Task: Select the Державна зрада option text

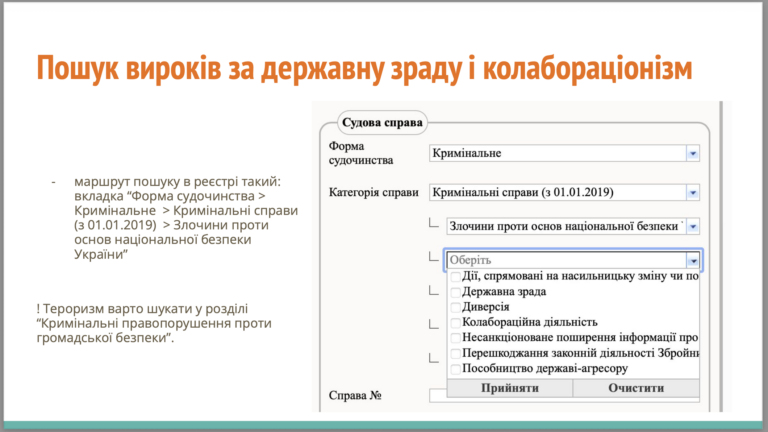Action: tap(504, 292)
